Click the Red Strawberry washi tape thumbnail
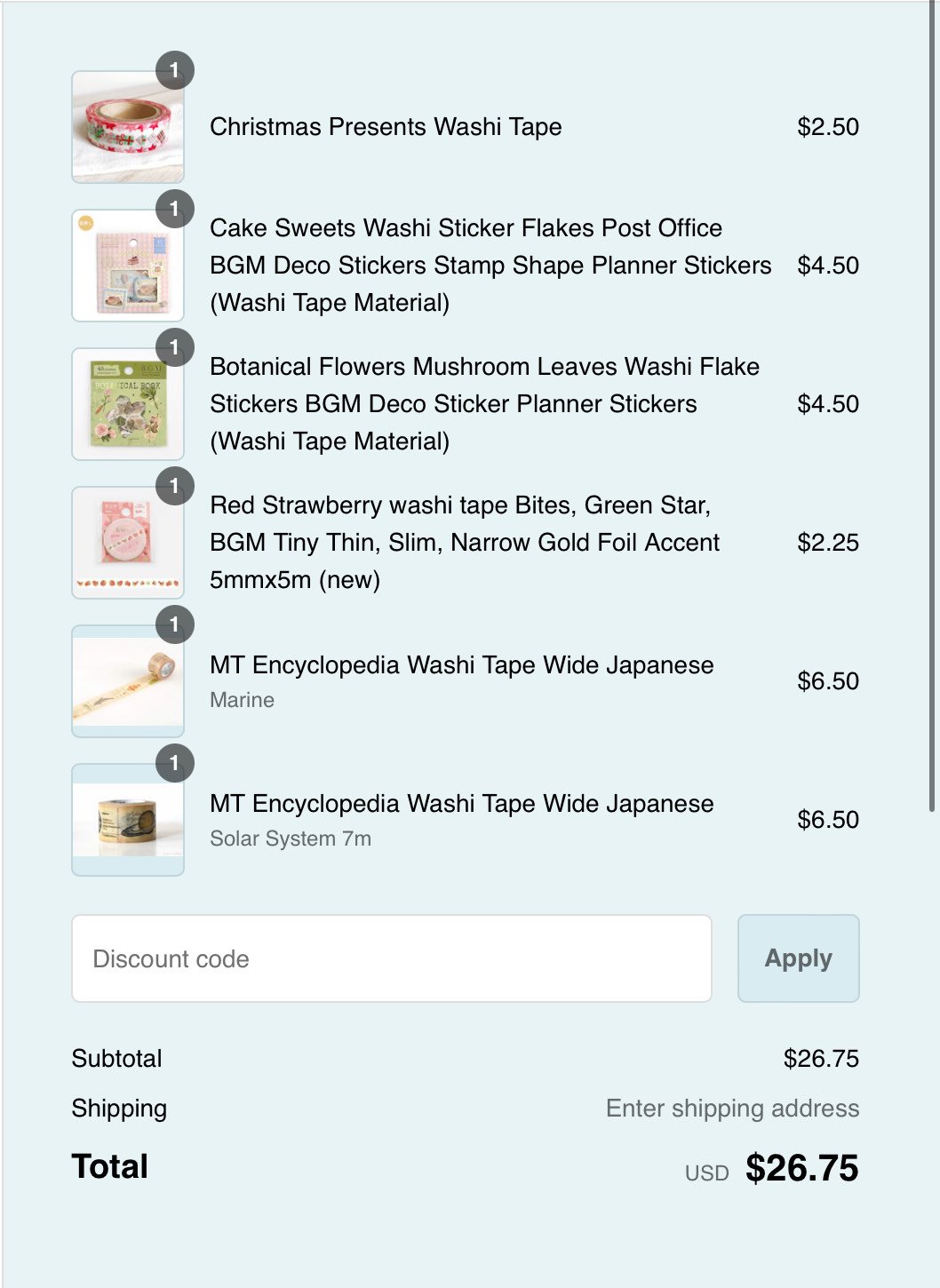This screenshot has width=940, height=1288. [x=127, y=544]
